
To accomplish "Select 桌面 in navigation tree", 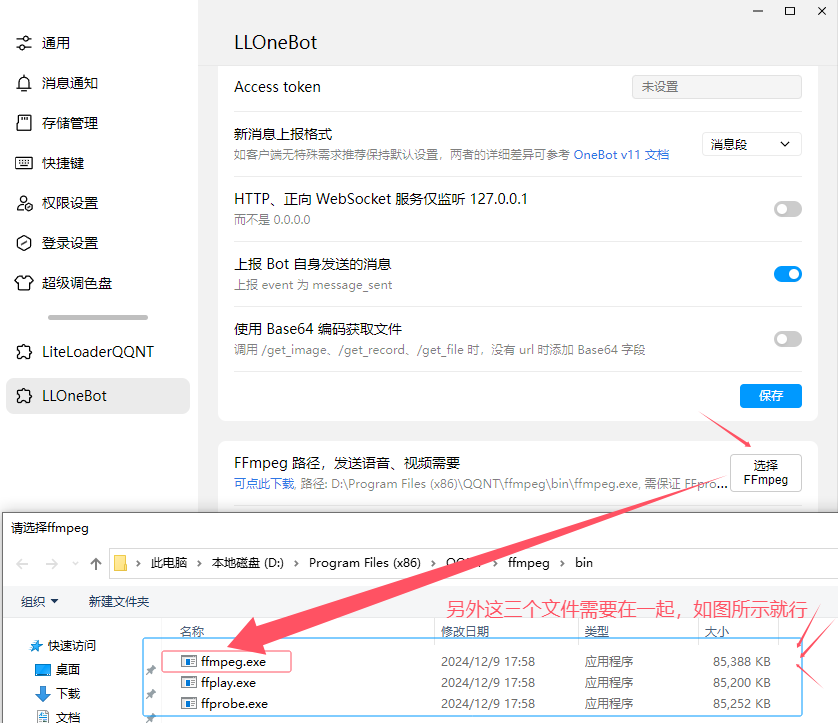I will click(x=68, y=670).
